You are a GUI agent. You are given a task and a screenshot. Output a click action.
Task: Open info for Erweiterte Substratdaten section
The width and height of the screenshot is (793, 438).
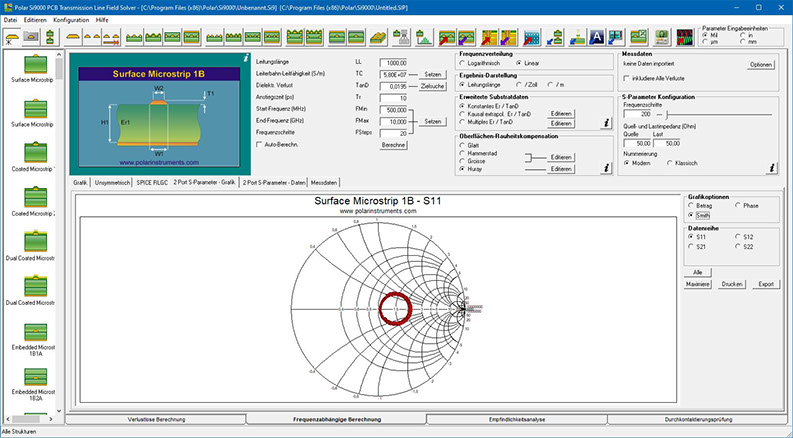605,123
